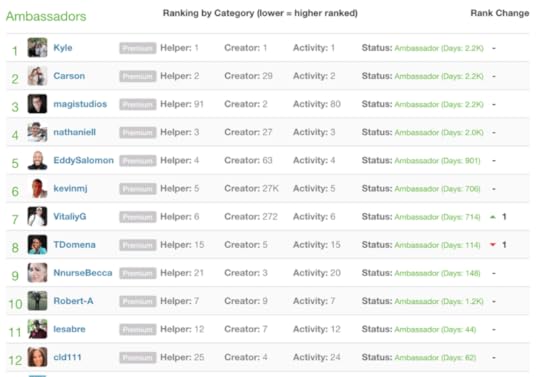Click 'Creator: 29' in Carson row
Screen dimensions: 540x377
tap(248, 76)
